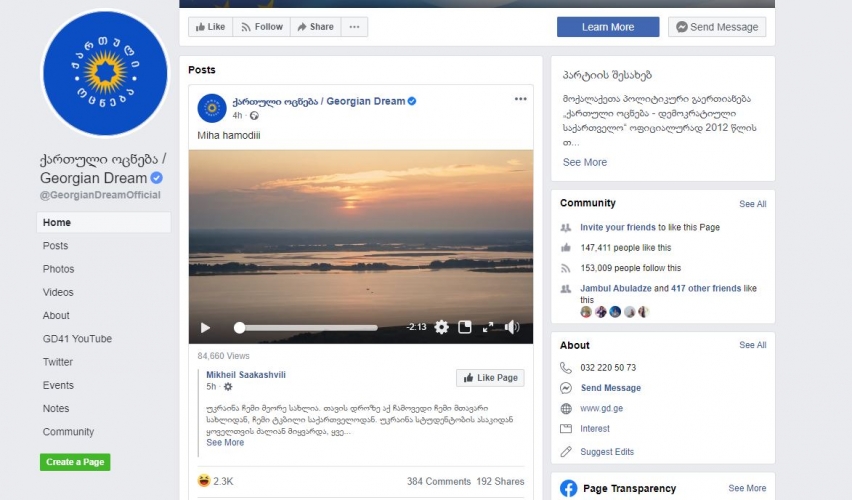The width and height of the screenshot is (852, 500).
Task: Open the Photos section in sidebar
Action: click(58, 269)
